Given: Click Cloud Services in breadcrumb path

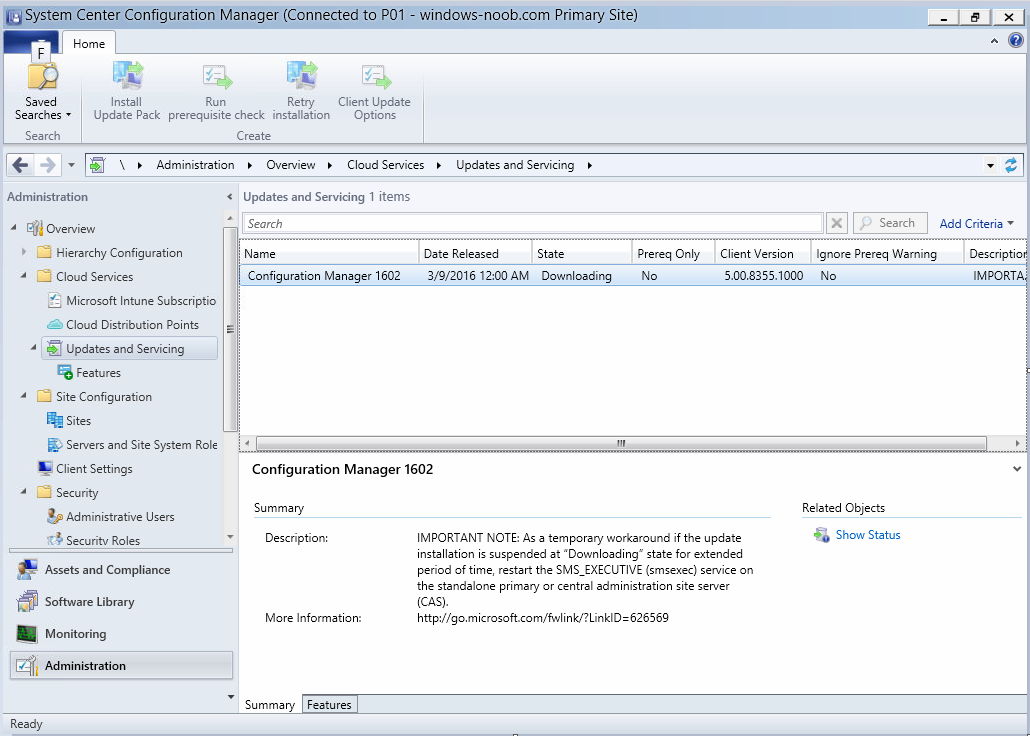Looking at the screenshot, I should [386, 165].
